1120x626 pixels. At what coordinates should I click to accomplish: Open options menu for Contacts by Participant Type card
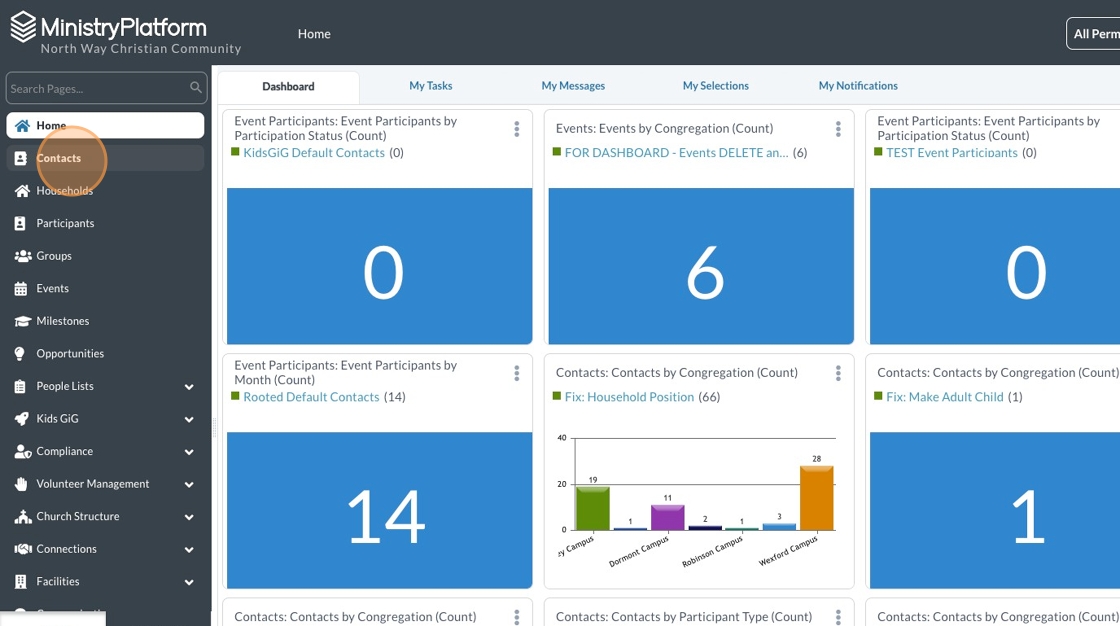[x=838, y=617]
